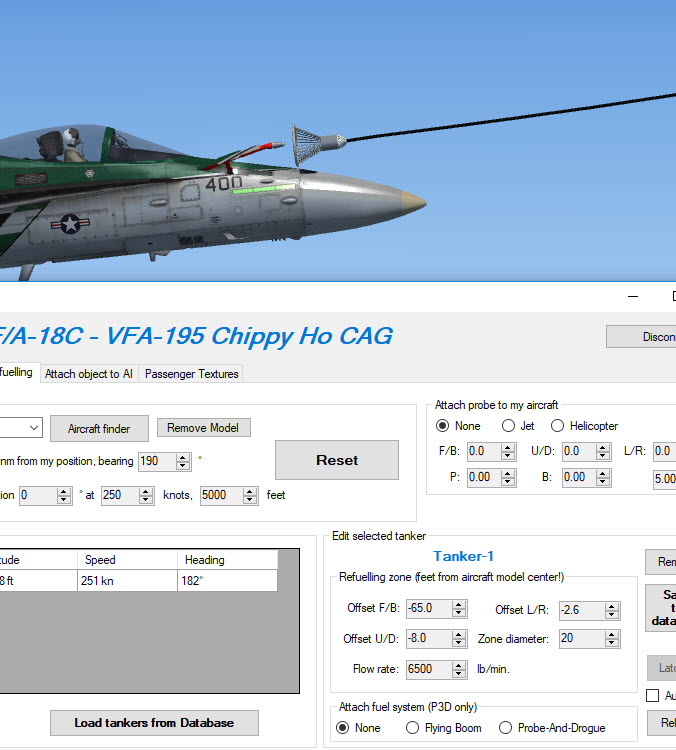Switch to Attach object to AI tab
Image resolution: width=676 pixels, height=750 pixels.
point(88,374)
